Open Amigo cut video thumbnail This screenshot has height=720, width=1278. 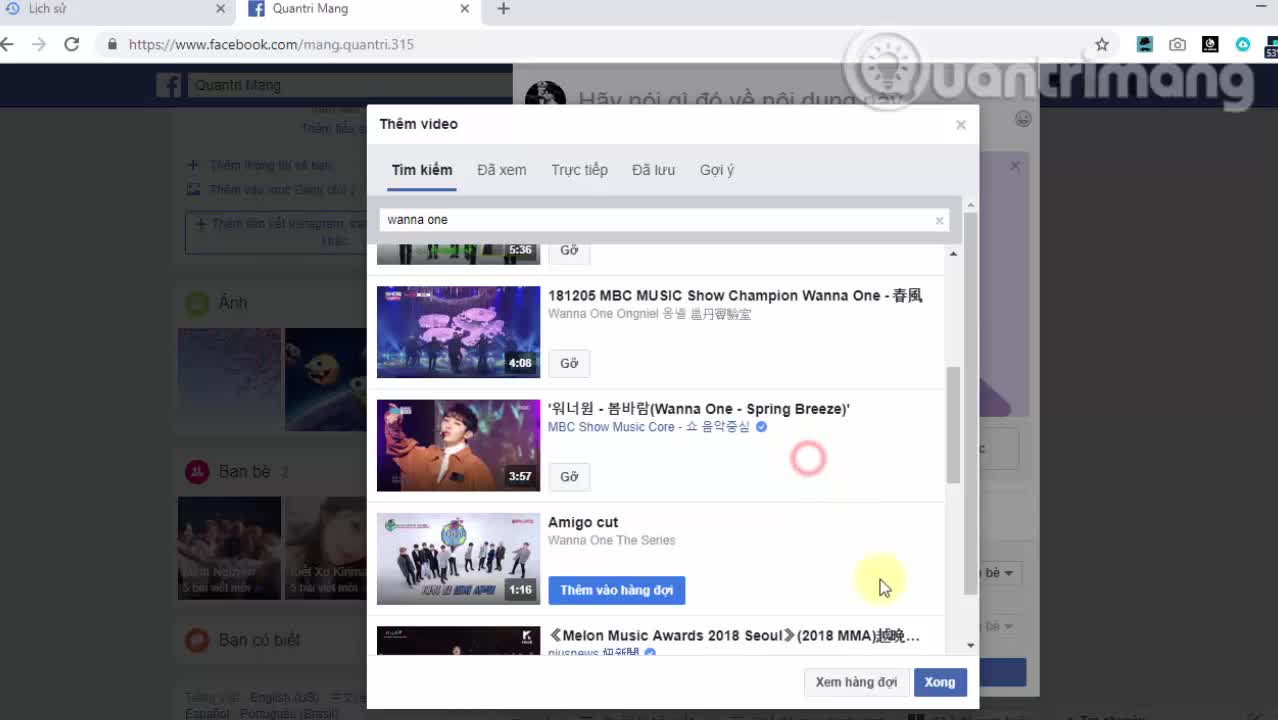[458, 559]
